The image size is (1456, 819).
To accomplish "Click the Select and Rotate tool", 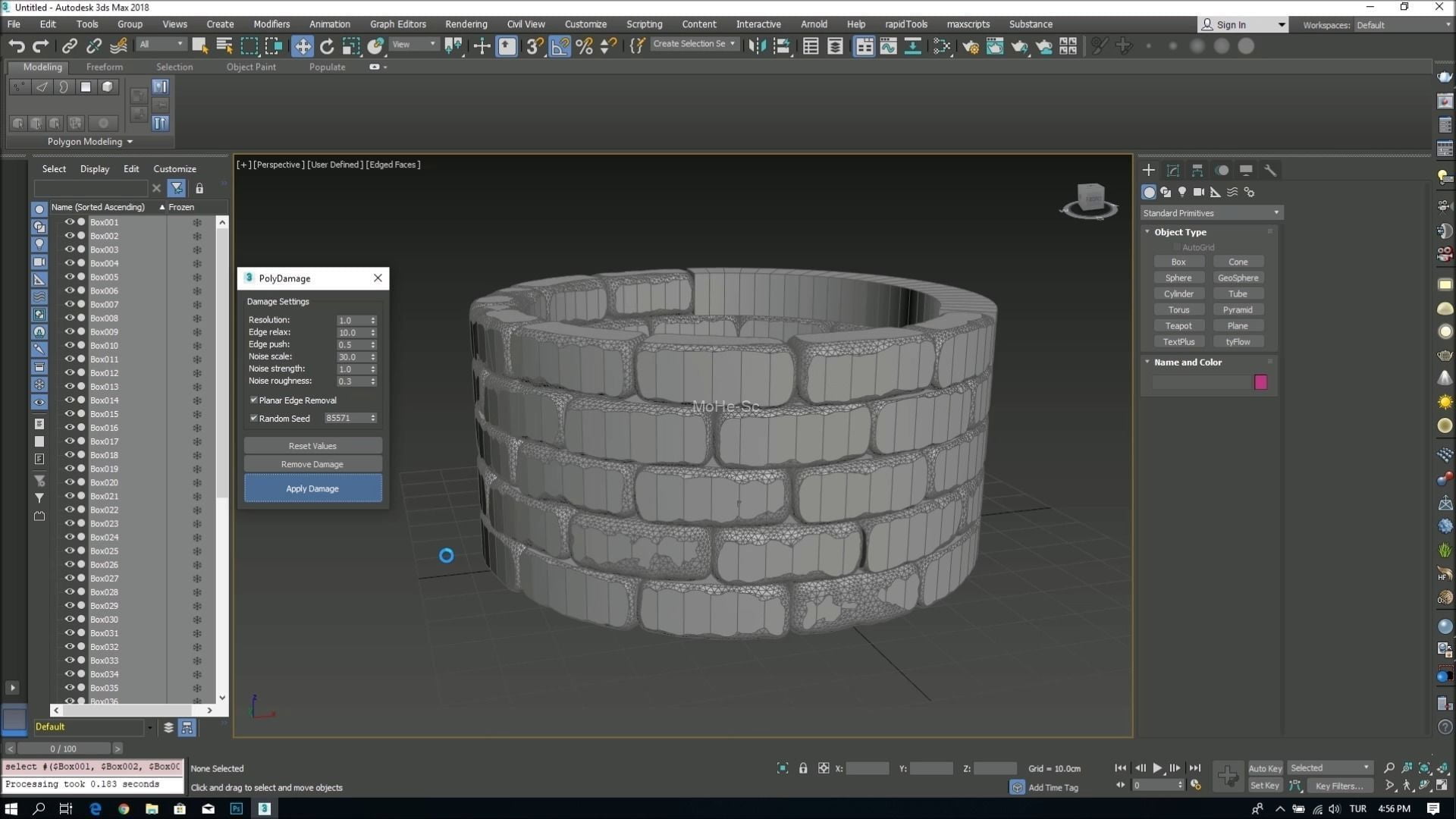I will pos(327,46).
